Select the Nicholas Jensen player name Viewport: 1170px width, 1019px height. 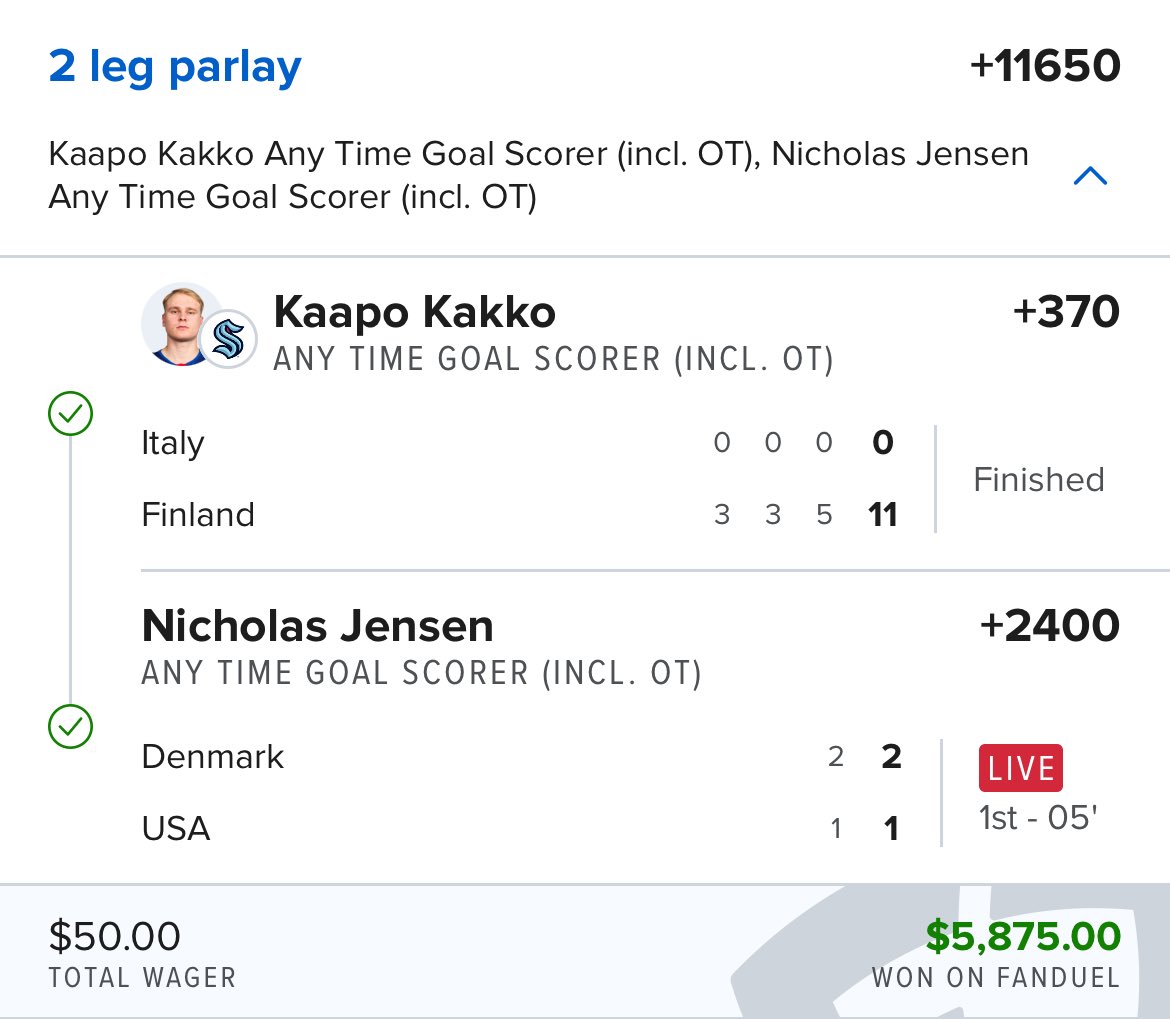[x=318, y=627]
